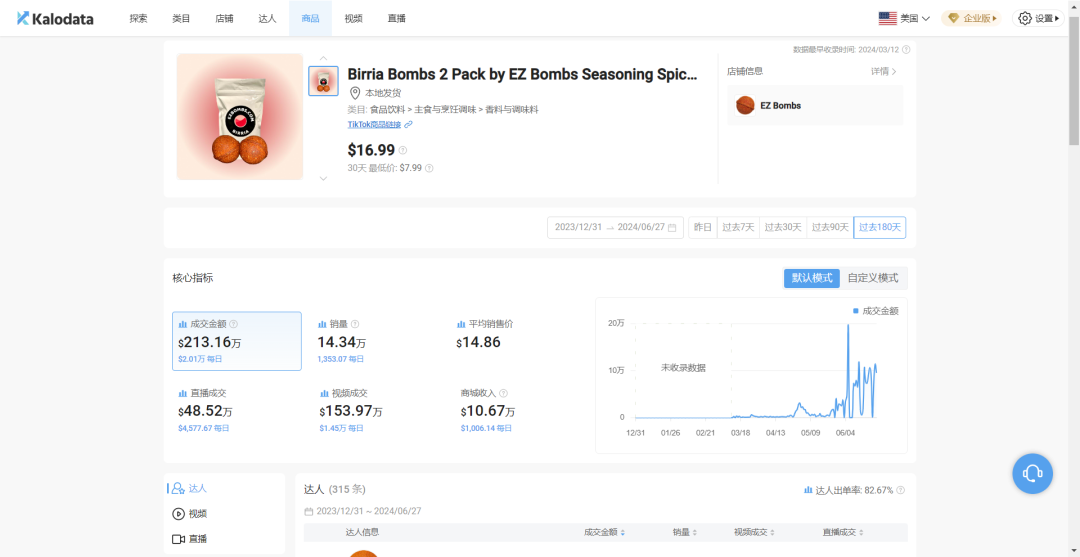1080x557 pixels.
Task: Click the 企业版 upgrade button
Action: (972, 18)
